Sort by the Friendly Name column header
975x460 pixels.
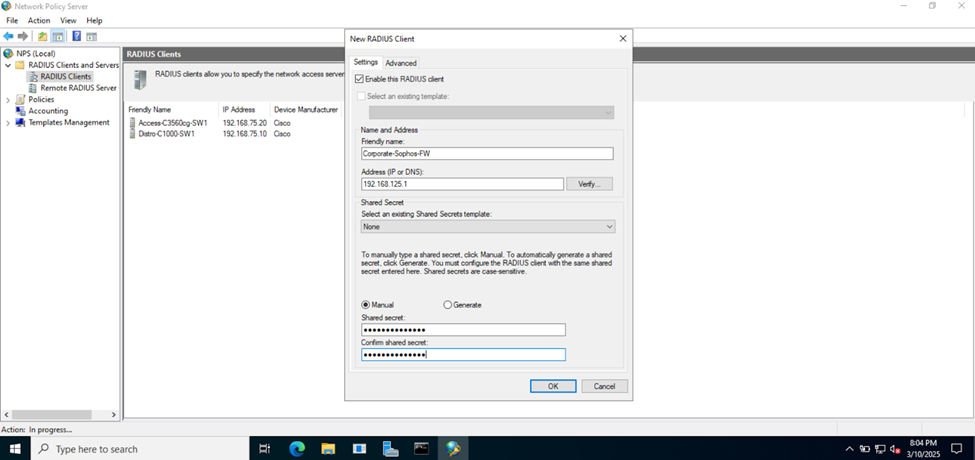click(172, 109)
